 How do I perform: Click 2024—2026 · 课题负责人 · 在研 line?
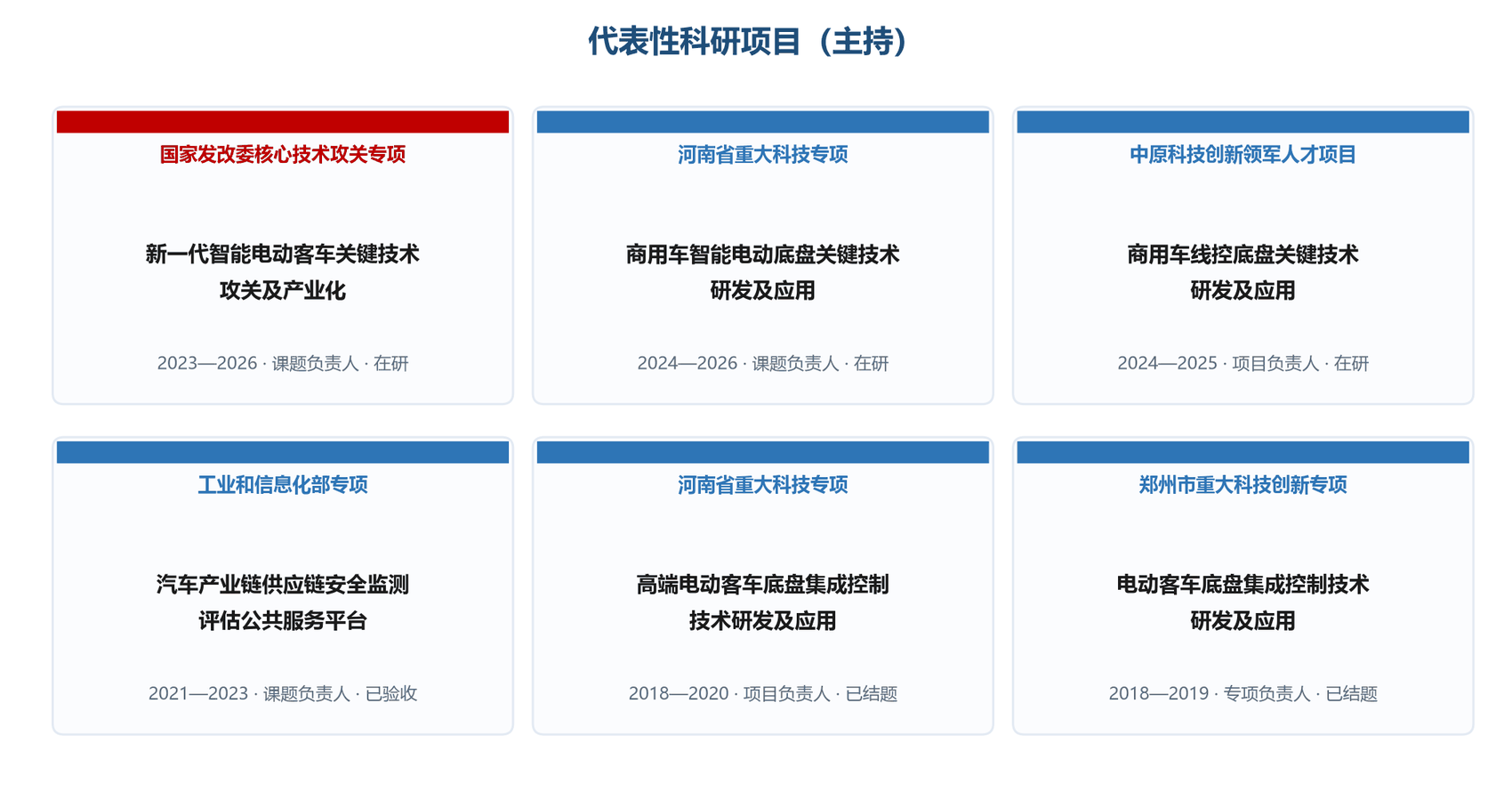(x=763, y=363)
